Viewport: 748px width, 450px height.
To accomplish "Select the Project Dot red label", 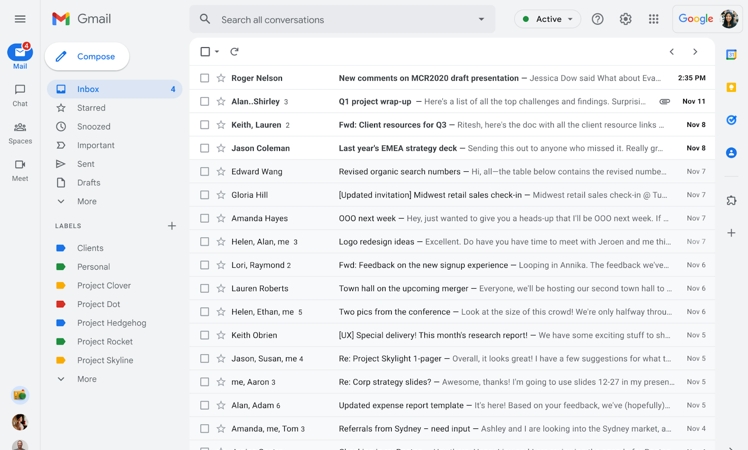I will (x=98, y=304).
